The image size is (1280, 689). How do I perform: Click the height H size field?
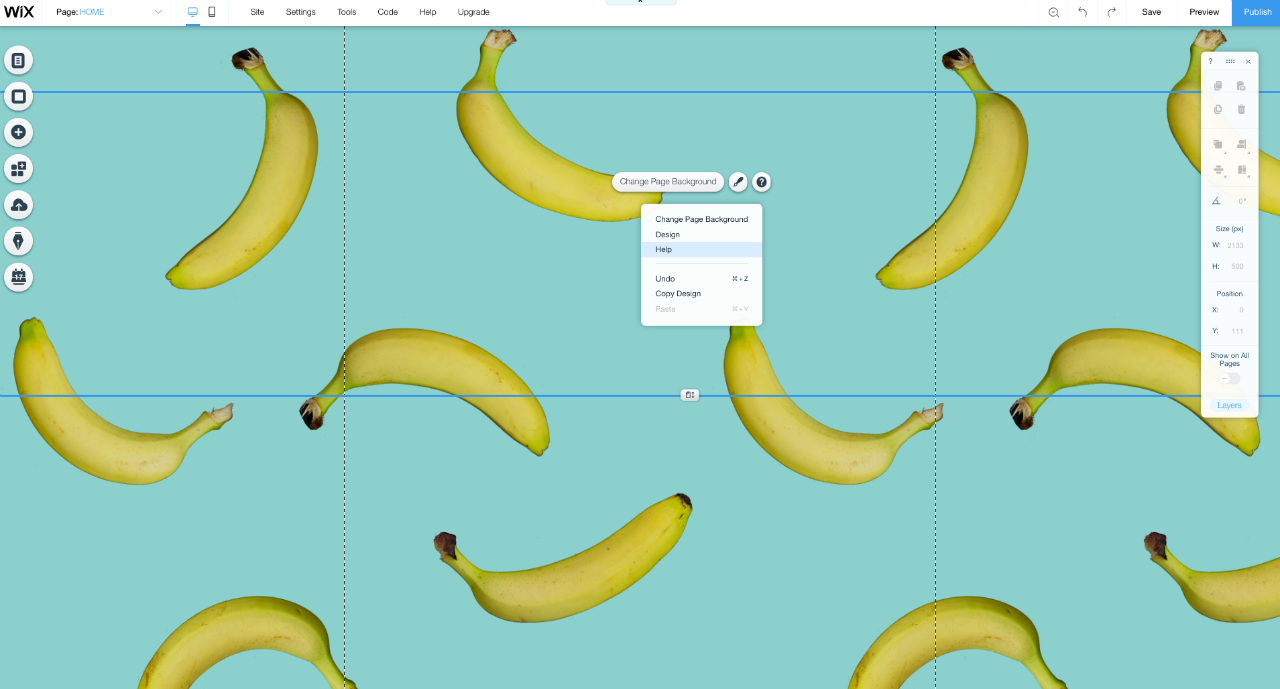click(1235, 266)
